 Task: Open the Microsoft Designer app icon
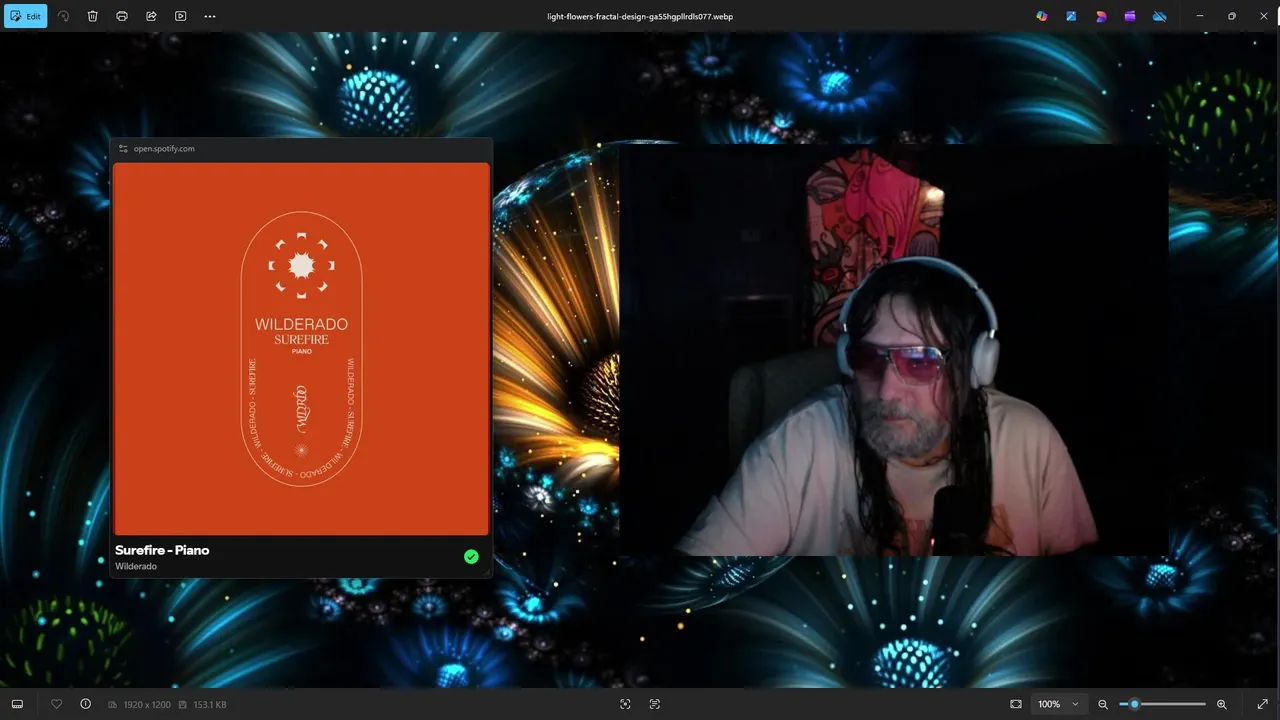[x=1101, y=16]
